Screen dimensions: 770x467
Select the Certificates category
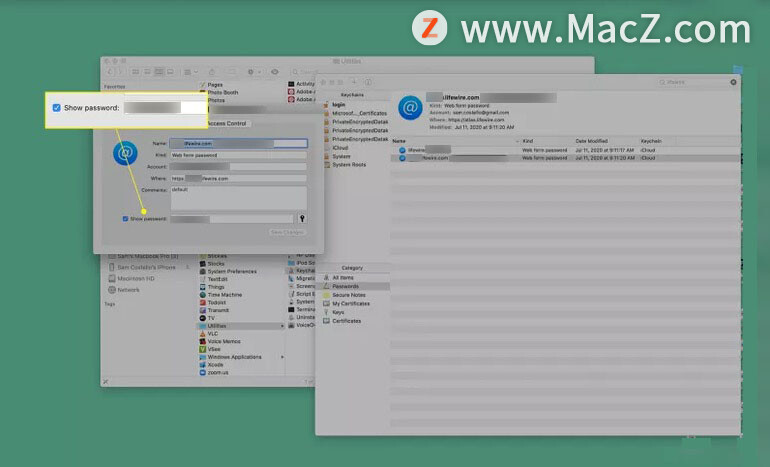[x=346, y=321]
